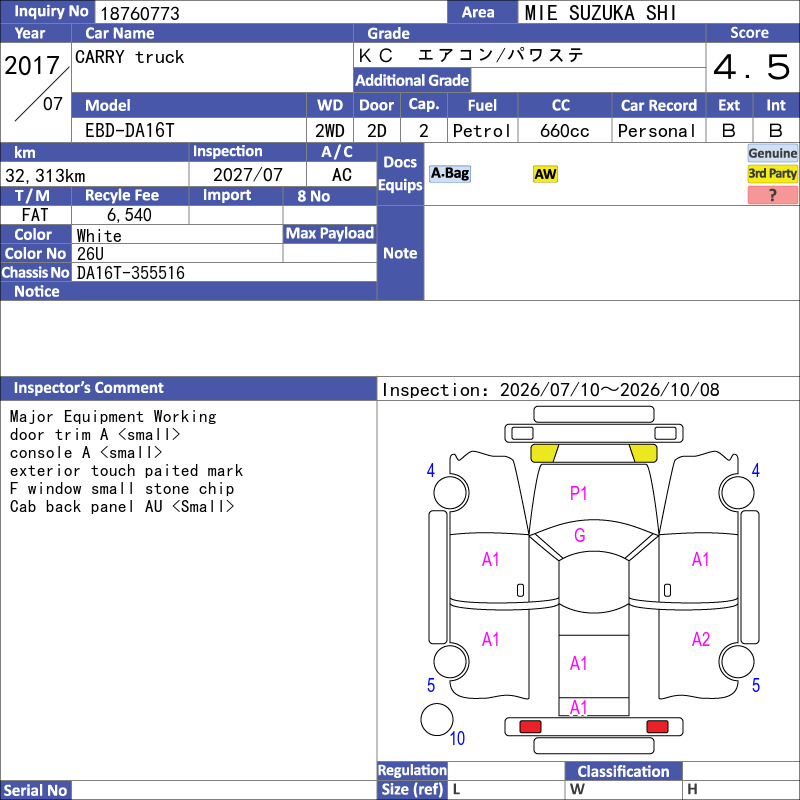The height and width of the screenshot is (800, 800).
Task: Click the Additional Grade label
Action: click(412, 80)
